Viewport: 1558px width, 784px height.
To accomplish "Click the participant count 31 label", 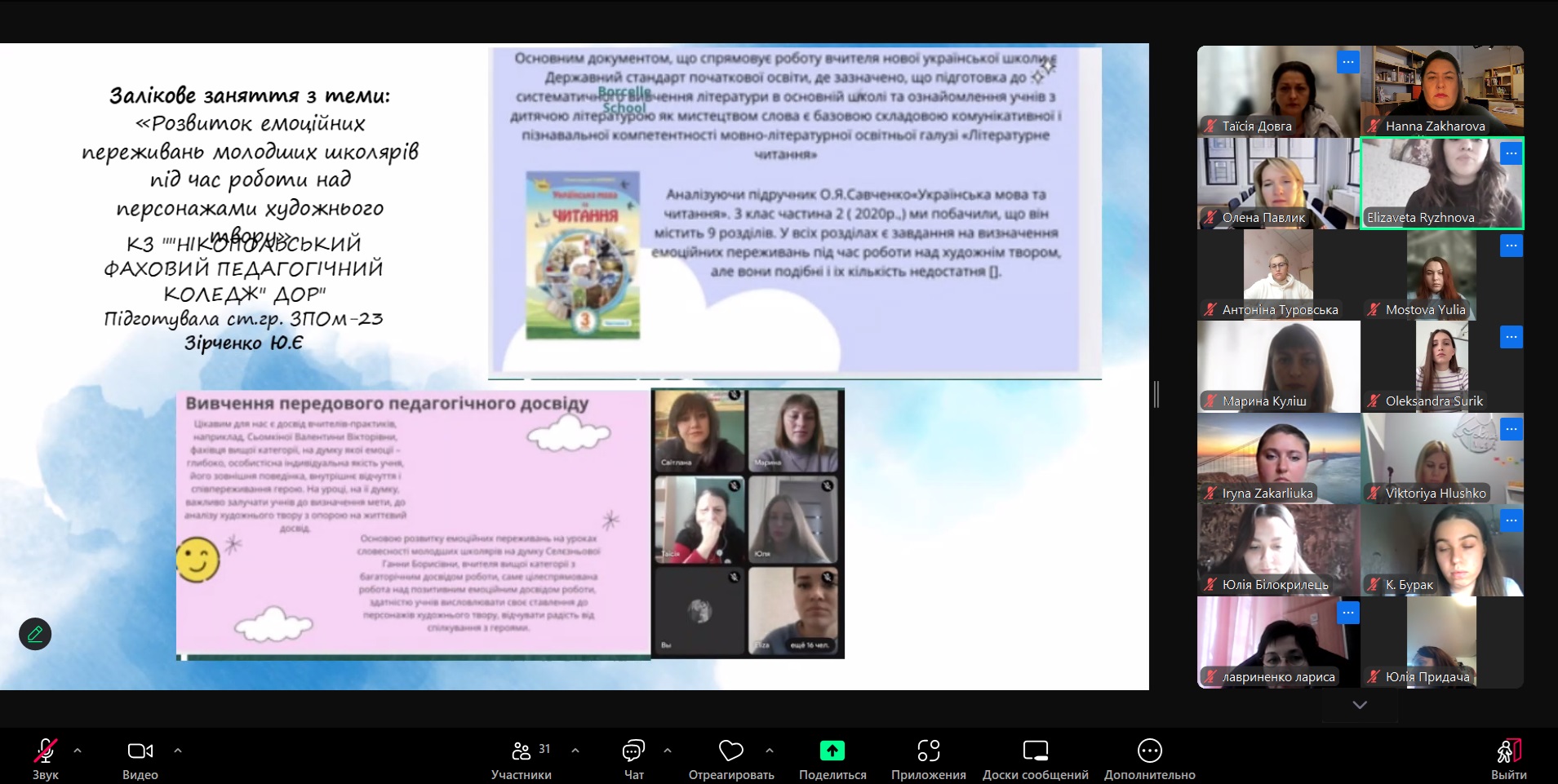I will [544, 748].
